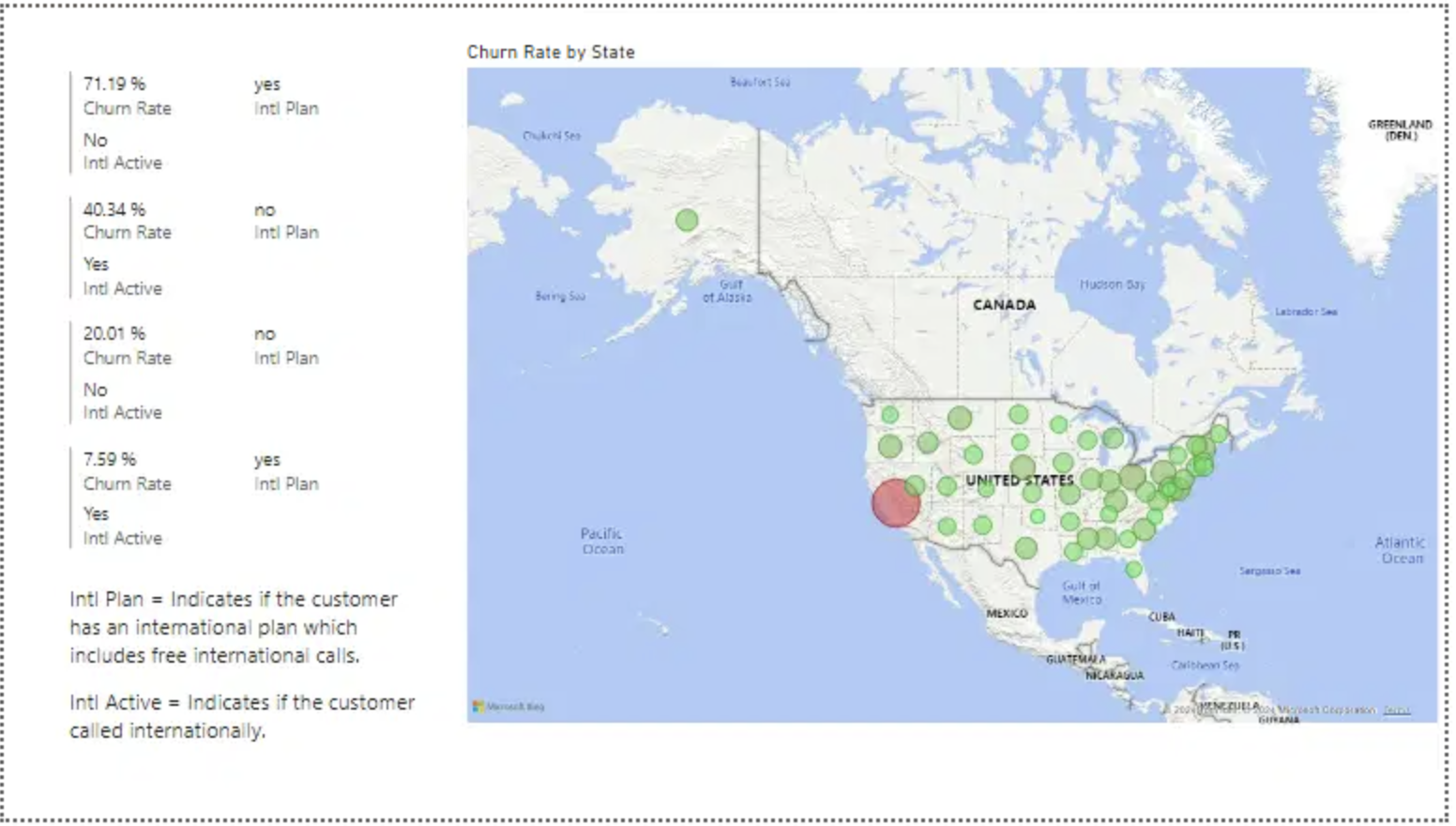Click the Pacific Ocean label on the map
Screen dimensions: 1456x826
click(601, 541)
